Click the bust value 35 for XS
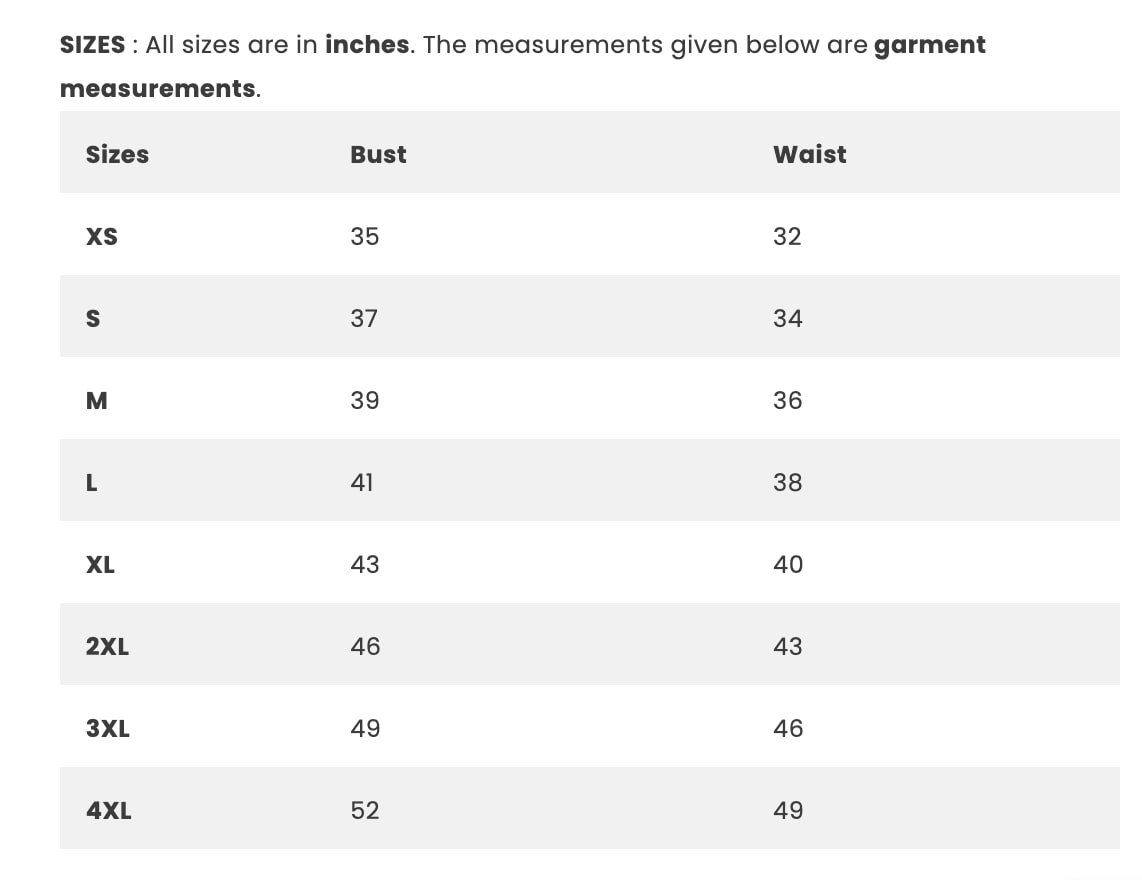 coord(365,236)
